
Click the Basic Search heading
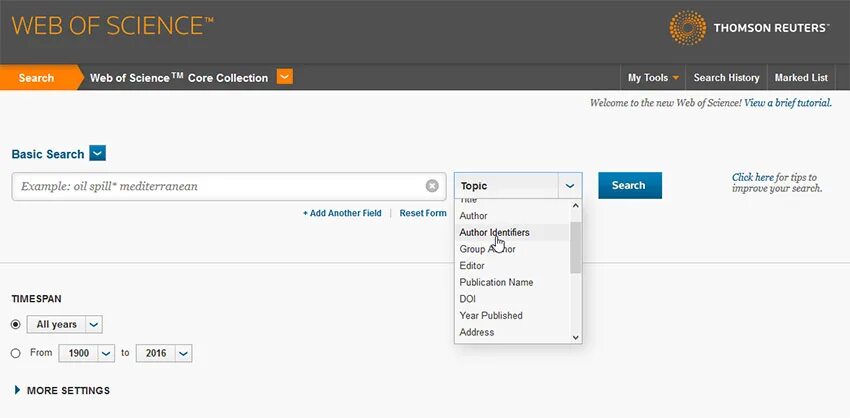48,154
